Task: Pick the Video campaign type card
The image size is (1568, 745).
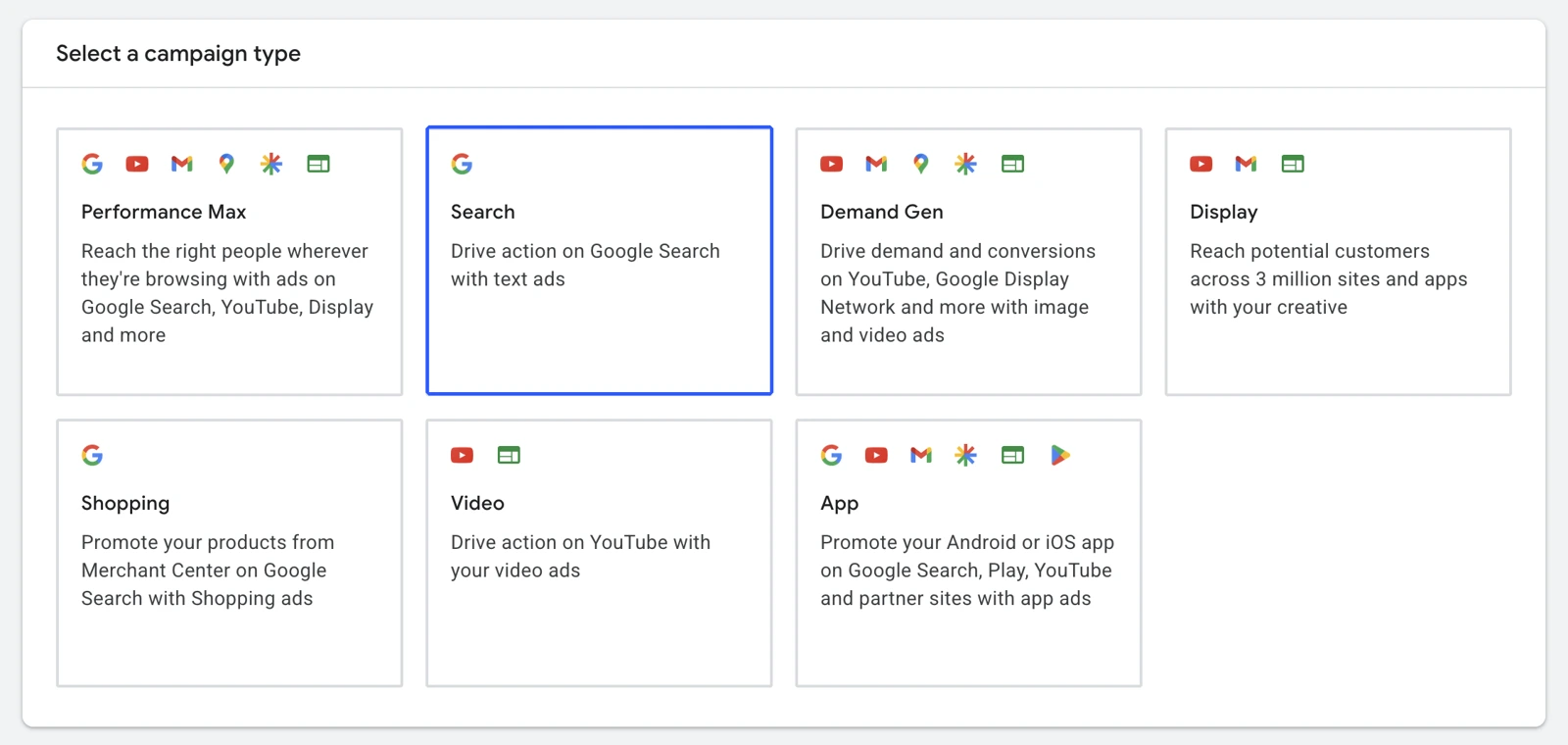Action: click(x=600, y=553)
